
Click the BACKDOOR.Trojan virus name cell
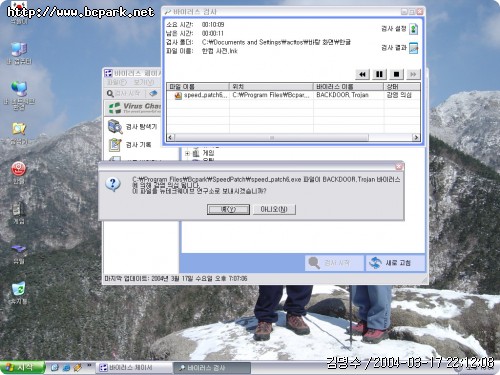pyautogui.click(x=343, y=95)
